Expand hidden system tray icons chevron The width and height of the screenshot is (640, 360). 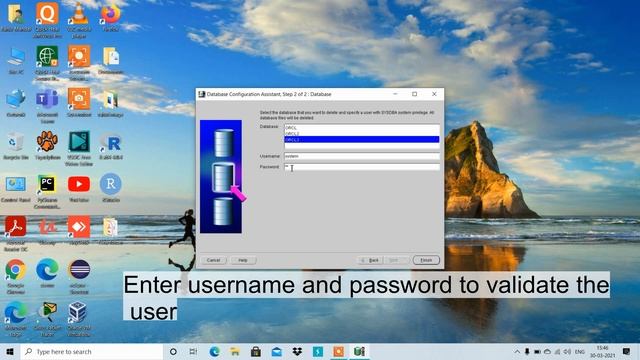coord(517,351)
